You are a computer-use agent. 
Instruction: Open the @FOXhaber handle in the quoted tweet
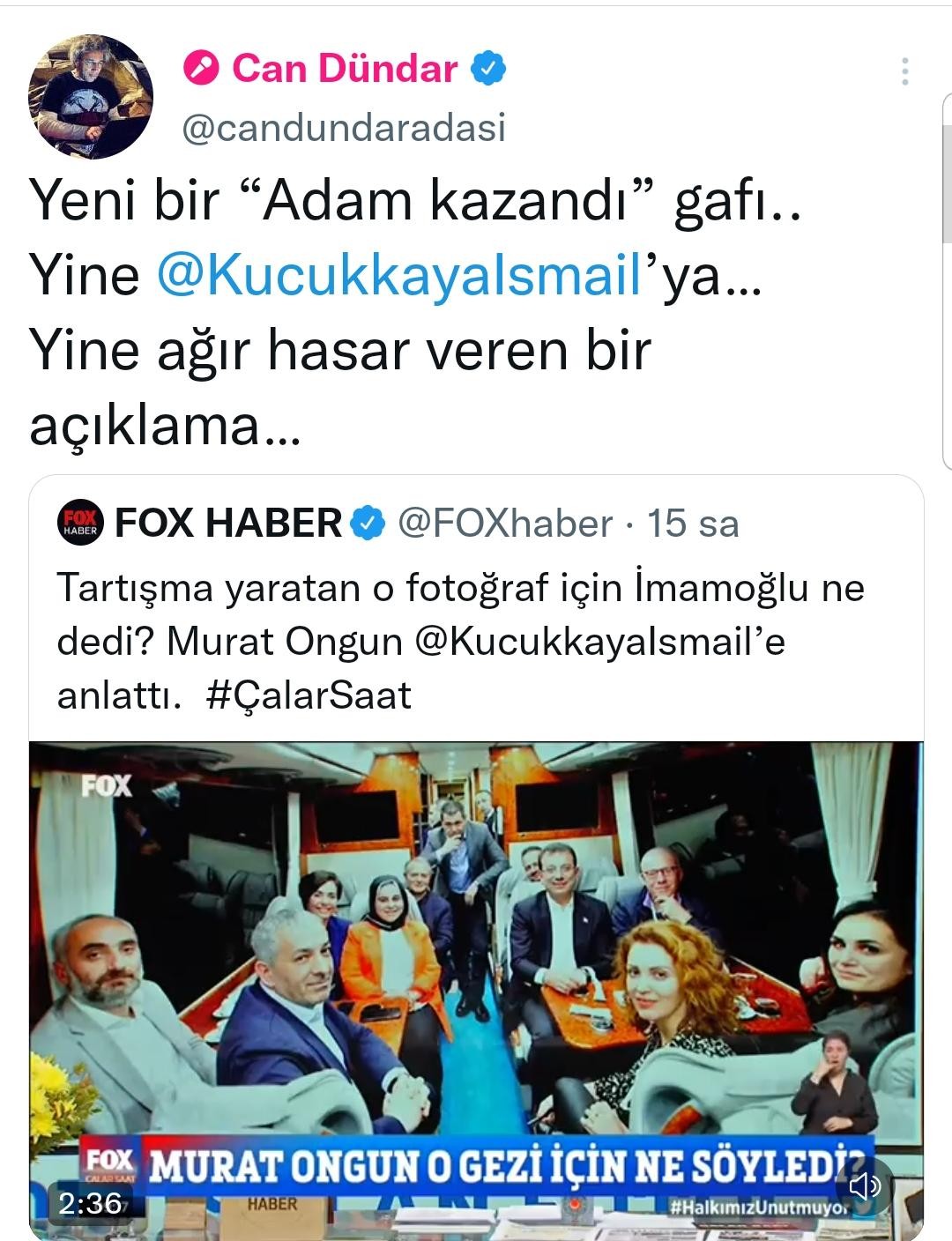coord(505,524)
